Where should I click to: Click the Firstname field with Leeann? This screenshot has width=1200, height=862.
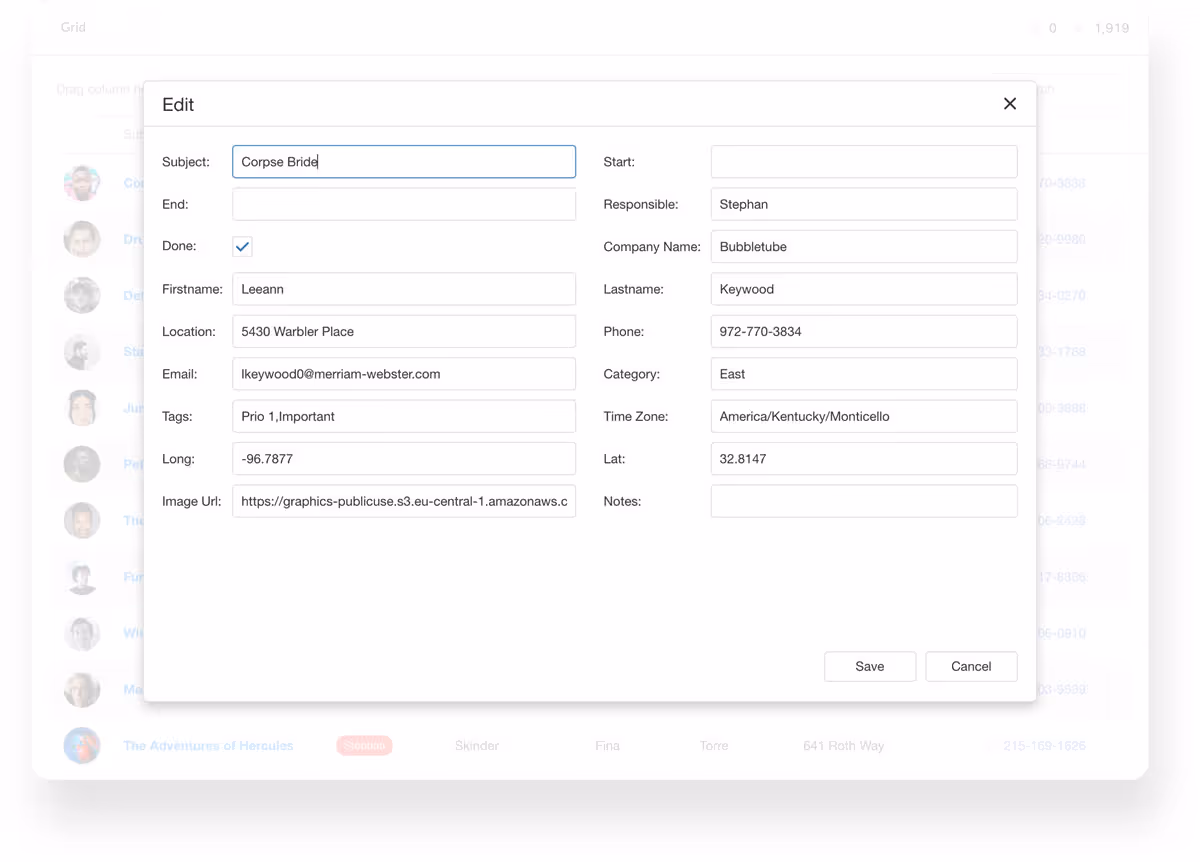coord(404,289)
